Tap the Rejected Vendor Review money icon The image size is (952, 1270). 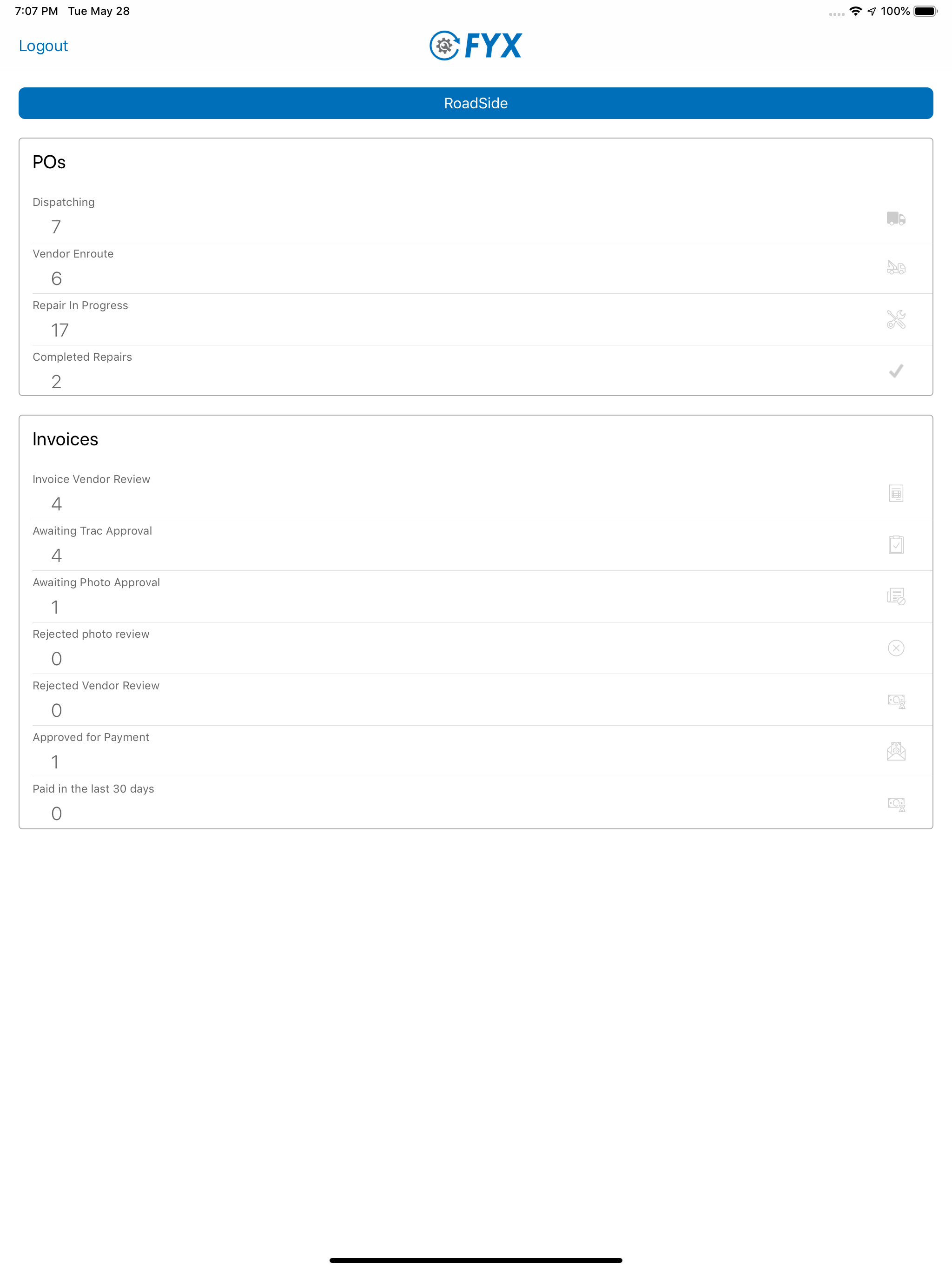pyautogui.click(x=896, y=701)
